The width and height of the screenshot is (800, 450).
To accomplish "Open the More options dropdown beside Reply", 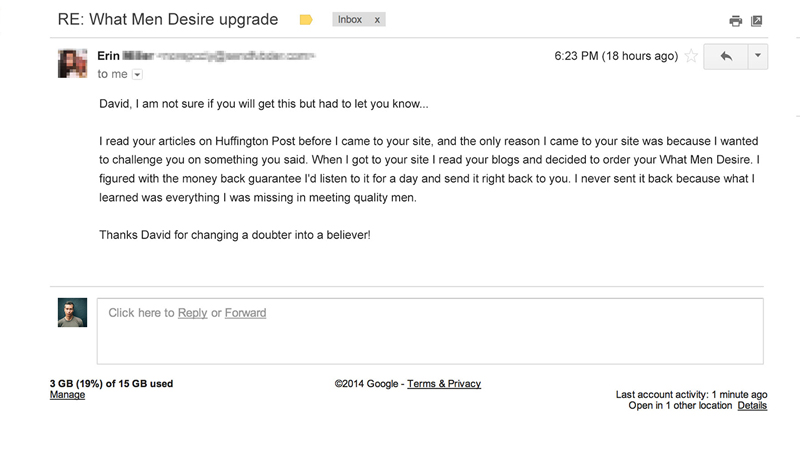I will click(x=758, y=56).
